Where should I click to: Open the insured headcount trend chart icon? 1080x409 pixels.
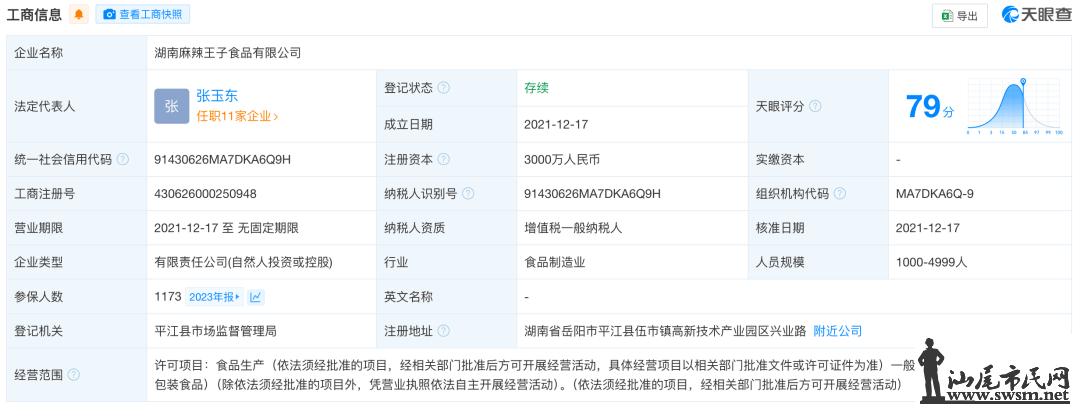(256, 297)
